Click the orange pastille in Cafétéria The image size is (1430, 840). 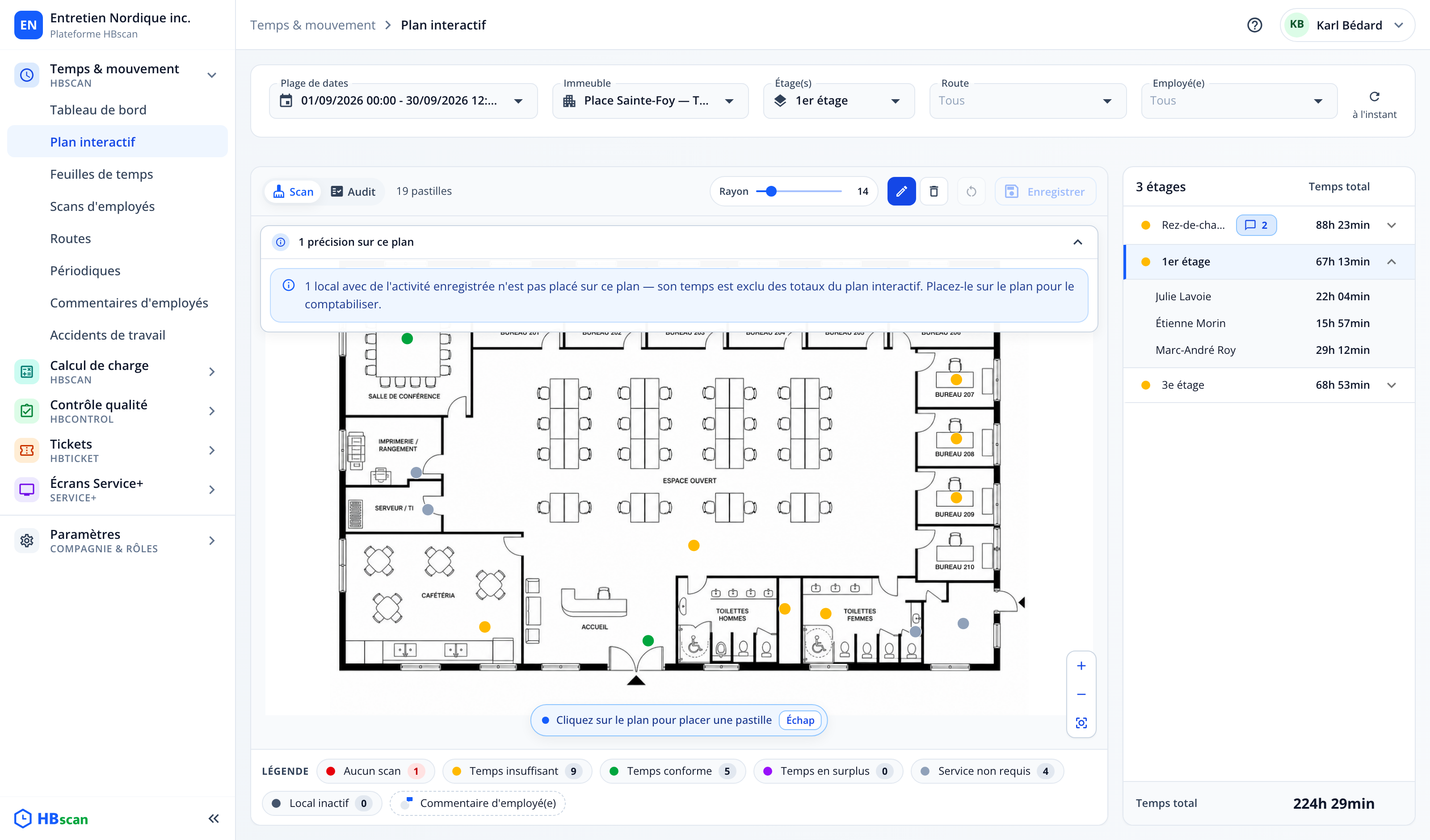pyautogui.click(x=484, y=626)
